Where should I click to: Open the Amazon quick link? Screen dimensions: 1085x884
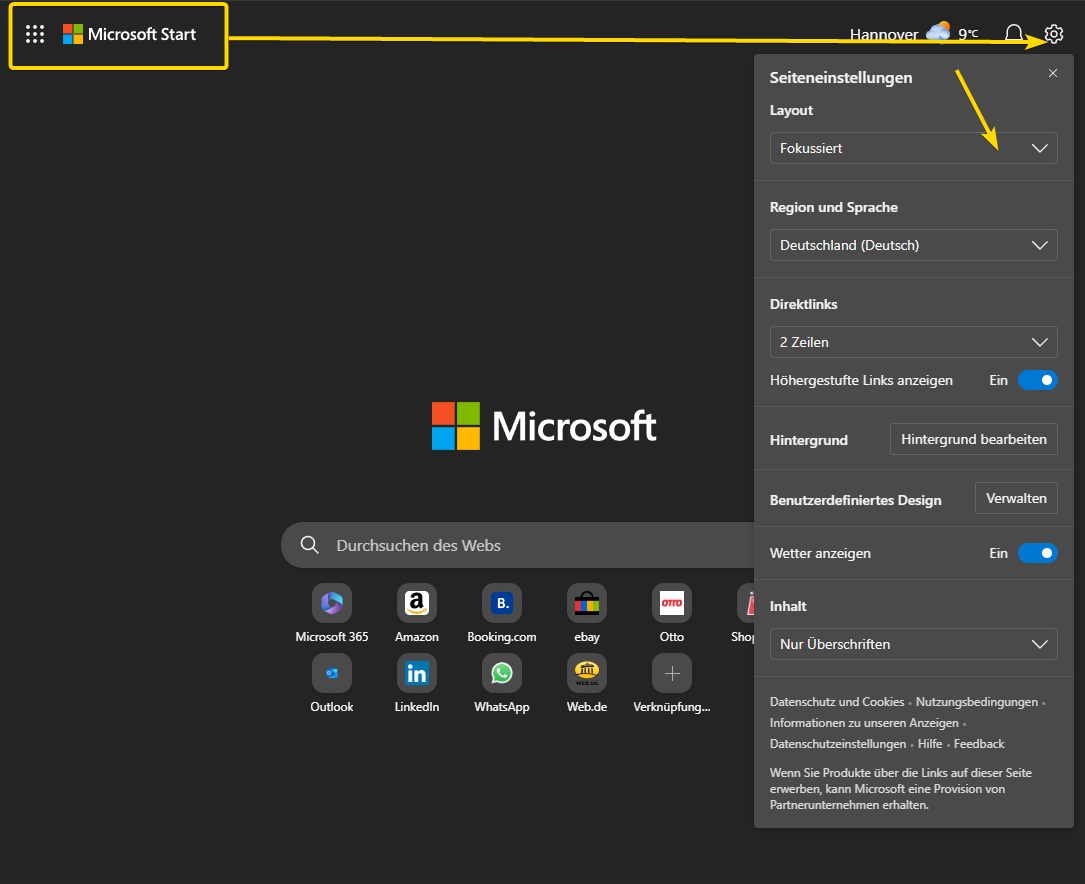[x=417, y=614]
